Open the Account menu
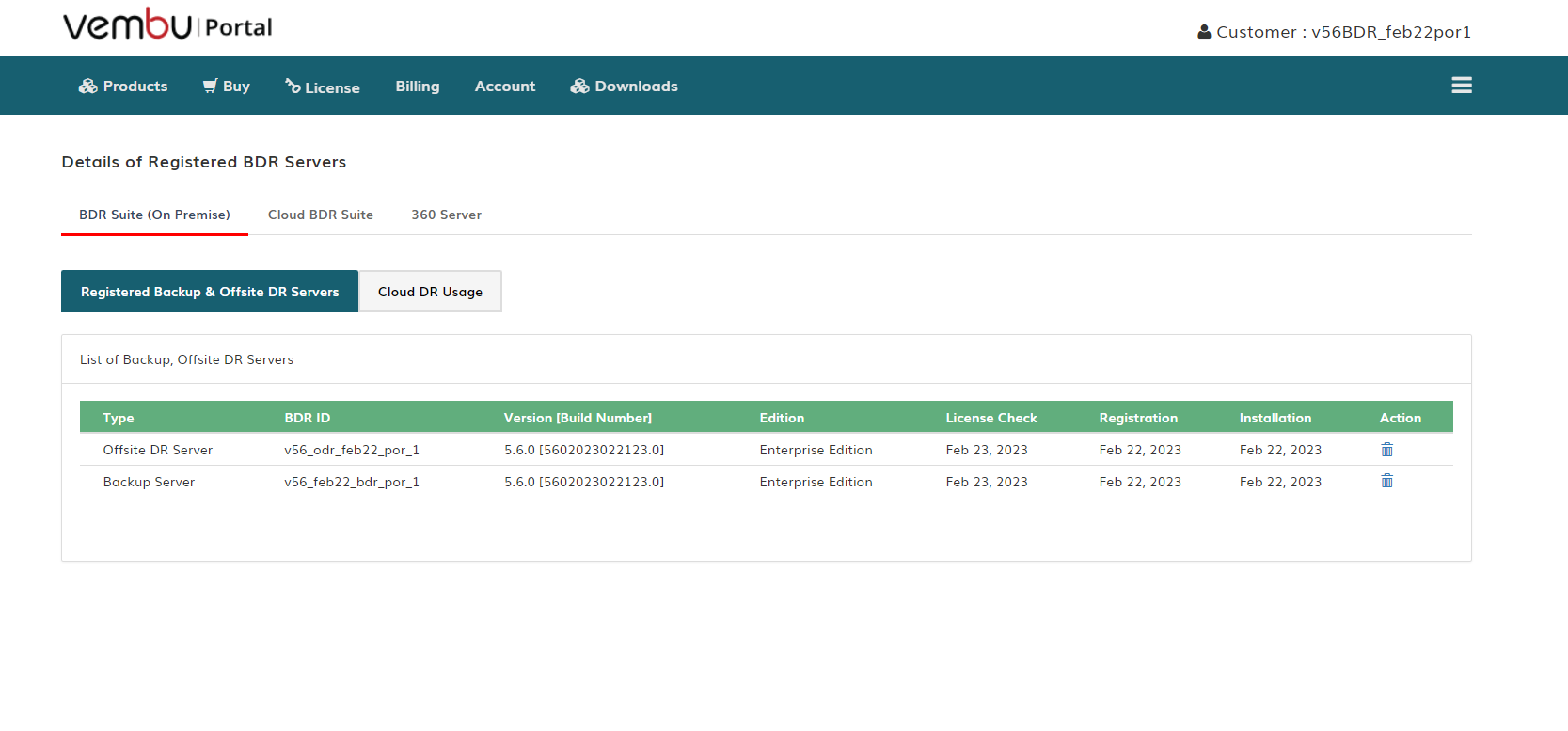Screen dimensions: 1568x731 click(505, 87)
